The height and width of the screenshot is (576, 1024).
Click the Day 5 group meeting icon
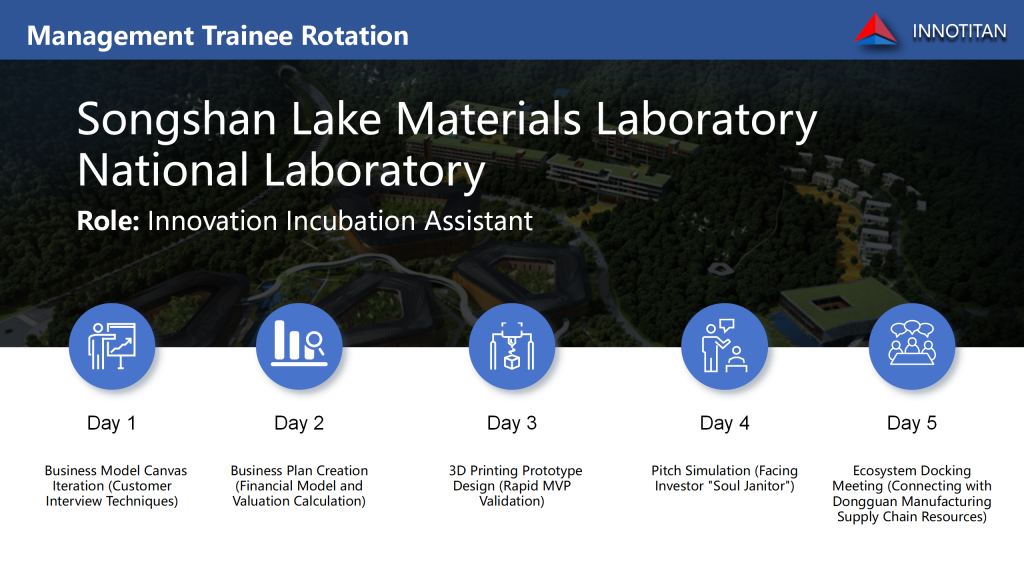click(x=912, y=346)
